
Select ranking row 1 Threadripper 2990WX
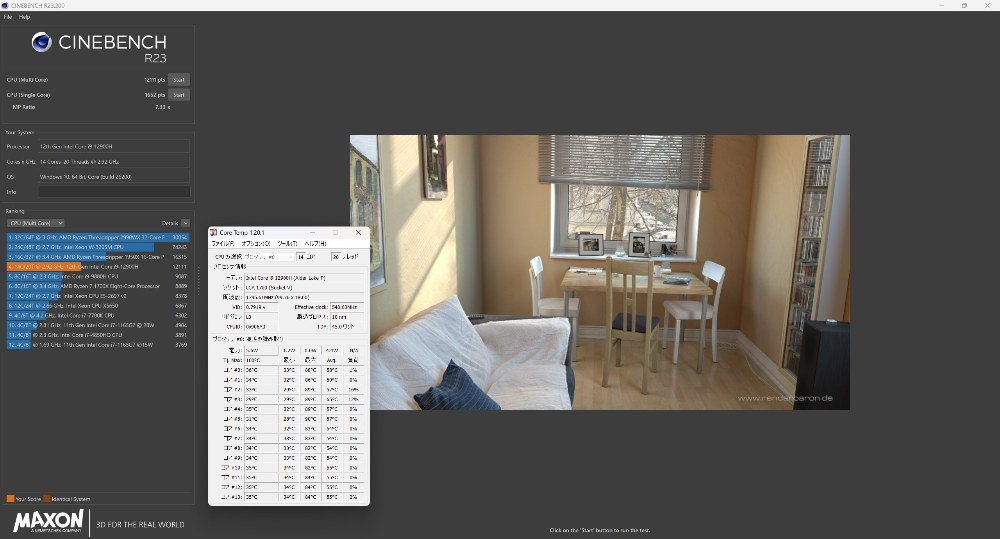98,237
